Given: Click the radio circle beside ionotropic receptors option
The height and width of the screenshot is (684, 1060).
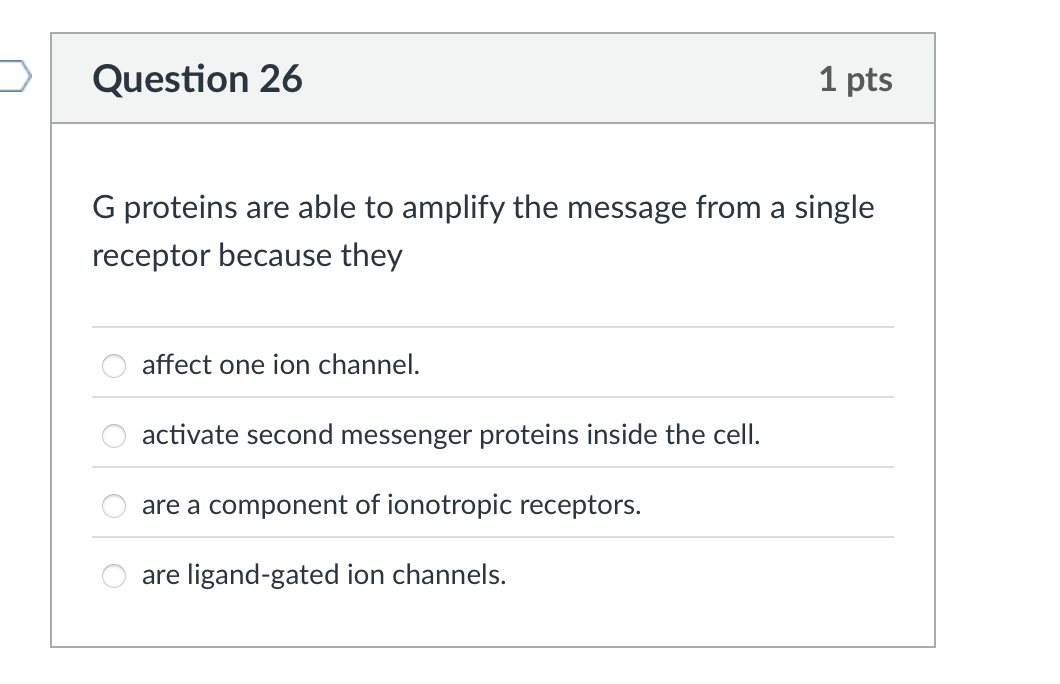Looking at the screenshot, I should coord(113,506).
